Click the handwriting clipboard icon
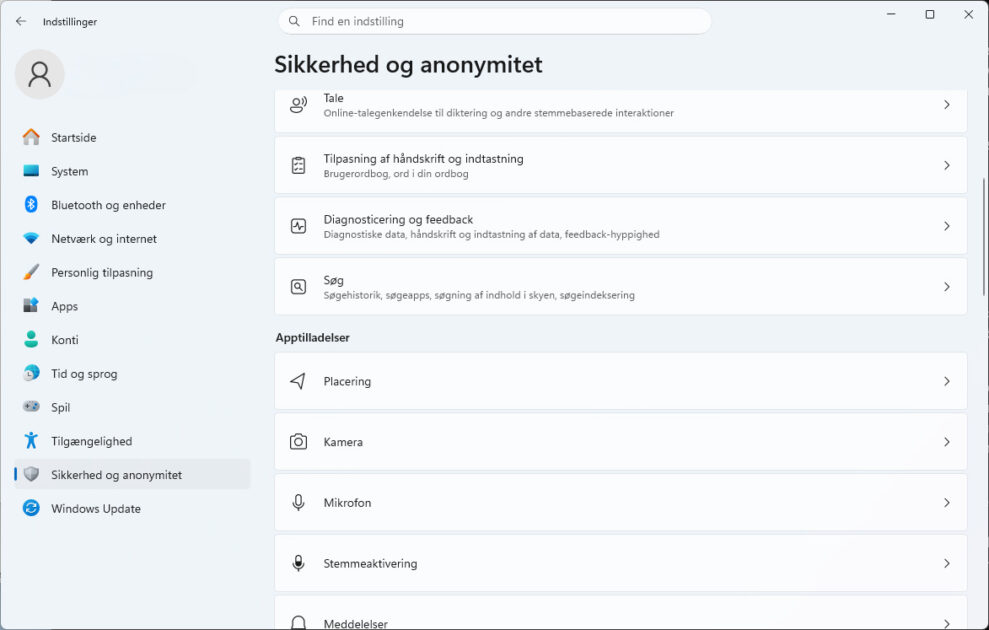This screenshot has height=630, width=989. tap(298, 165)
